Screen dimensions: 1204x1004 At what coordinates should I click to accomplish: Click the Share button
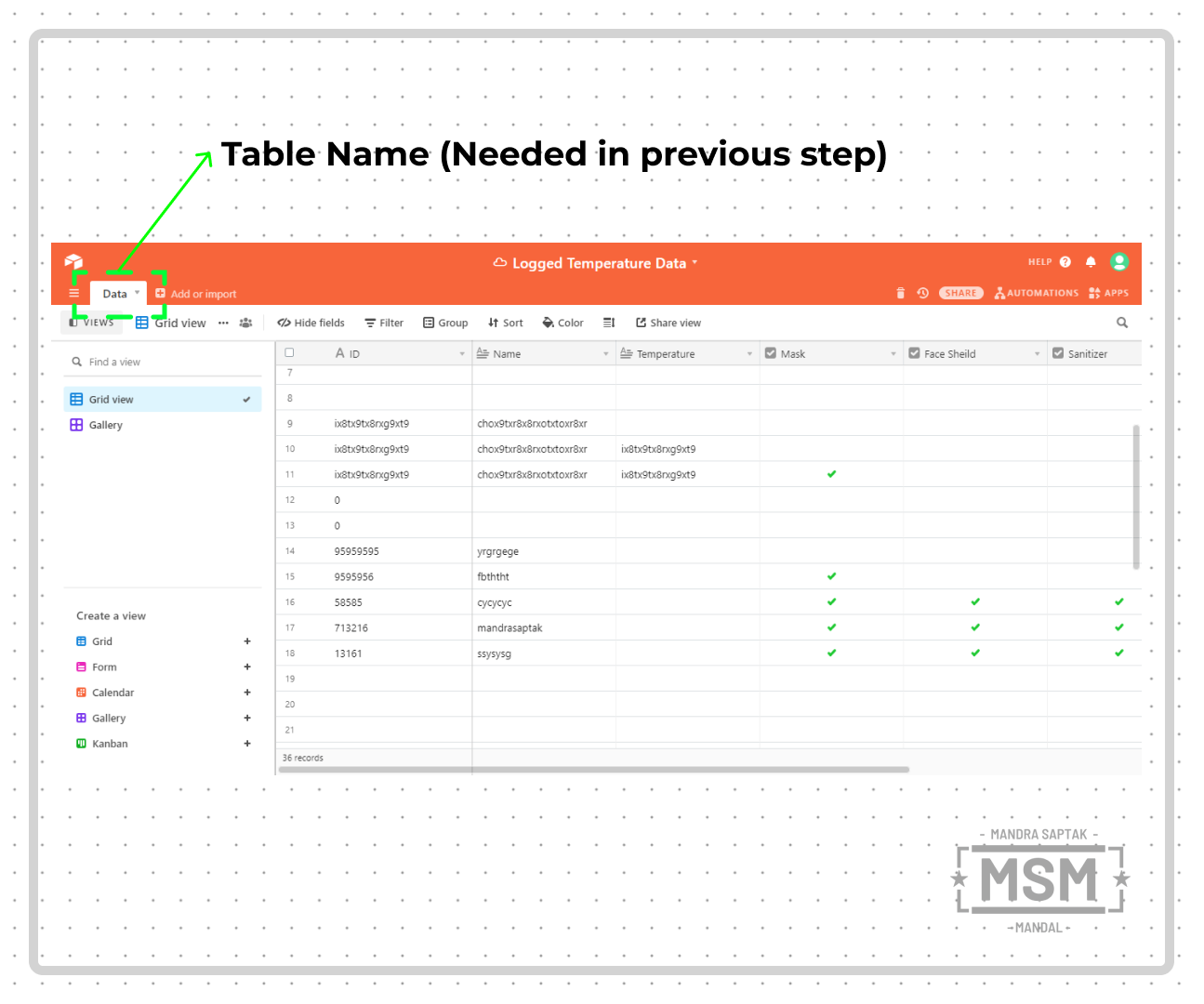point(960,293)
